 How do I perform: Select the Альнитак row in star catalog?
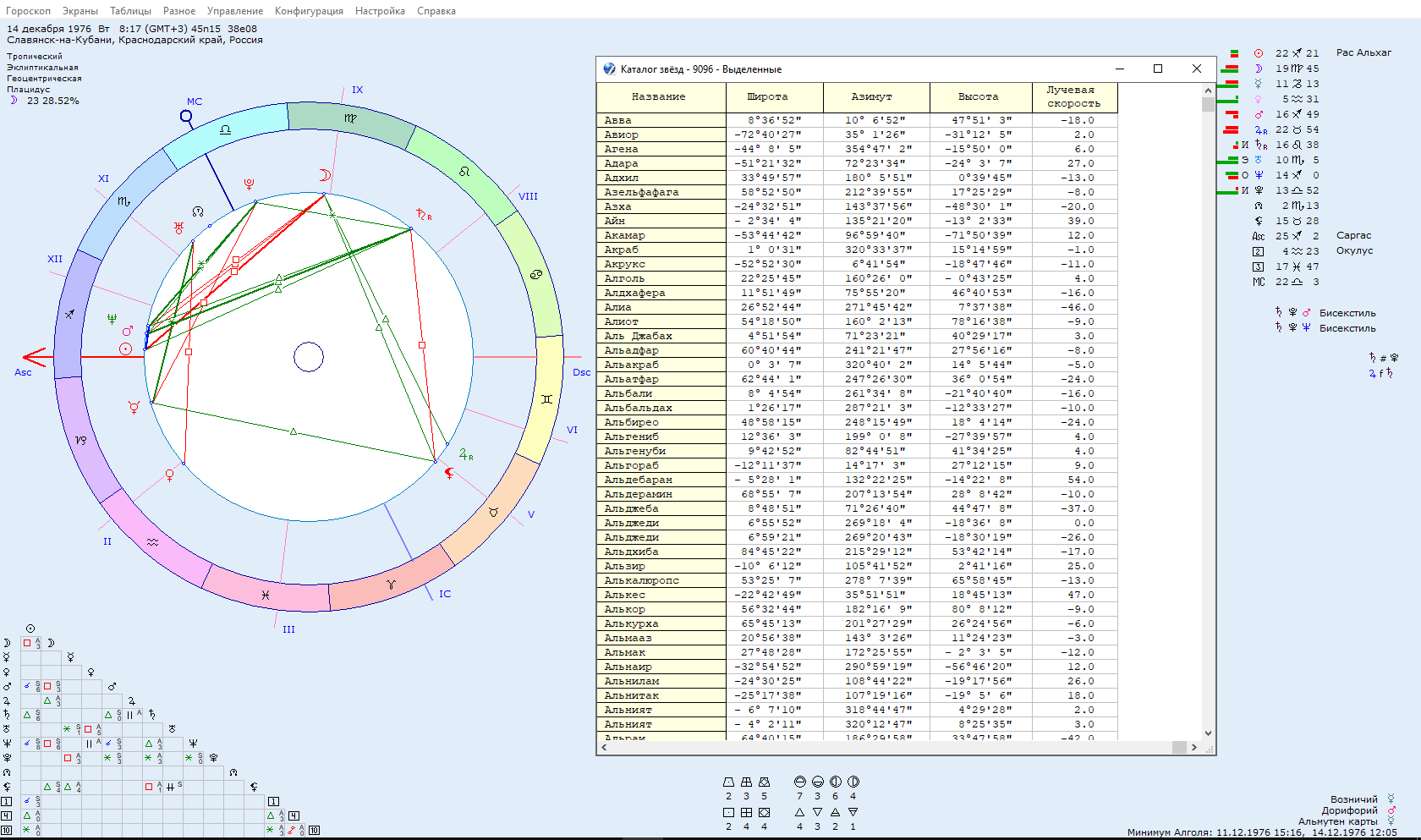pos(857,695)
